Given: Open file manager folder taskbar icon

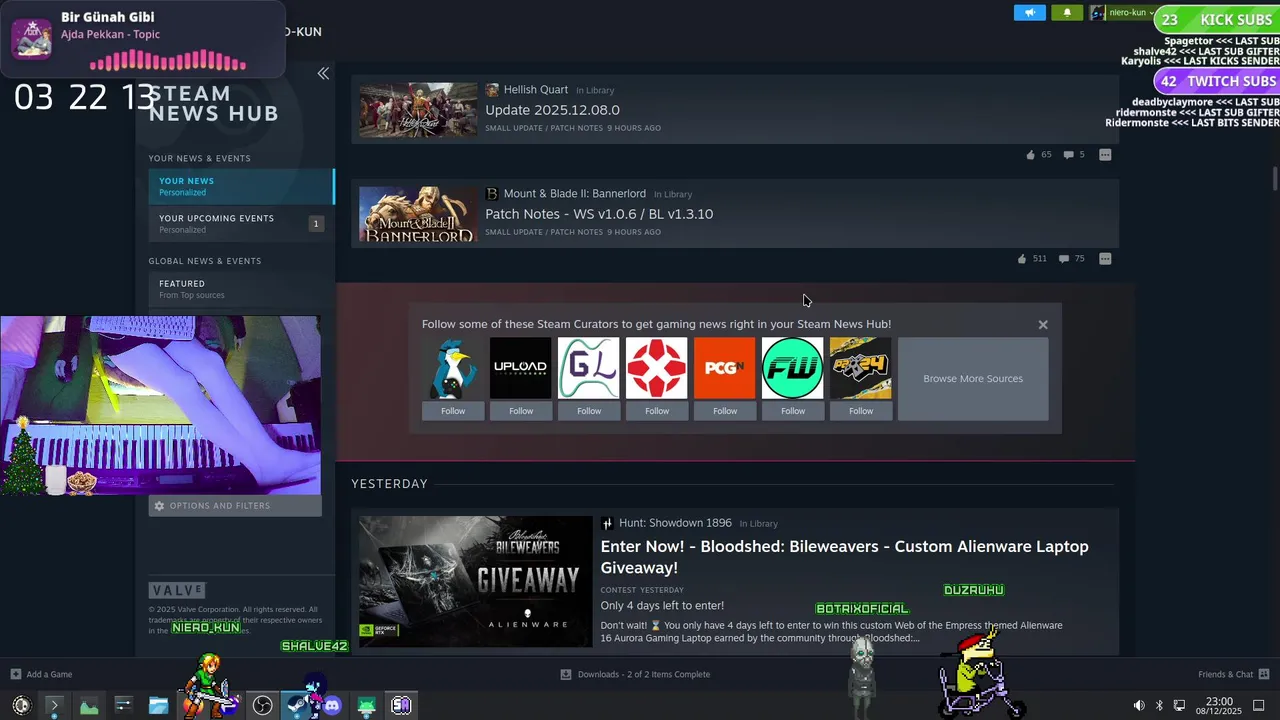Looking at the screenshot, I should pos(158,705).
